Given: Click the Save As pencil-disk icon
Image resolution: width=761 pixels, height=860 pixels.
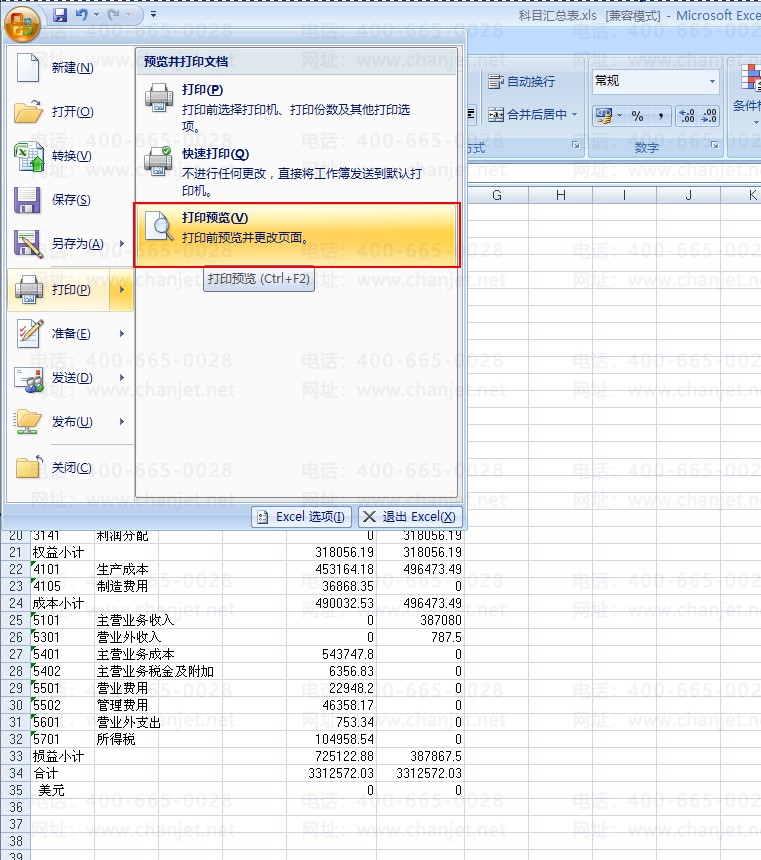Looking at the screenshot, I should [x=29, y=244].
